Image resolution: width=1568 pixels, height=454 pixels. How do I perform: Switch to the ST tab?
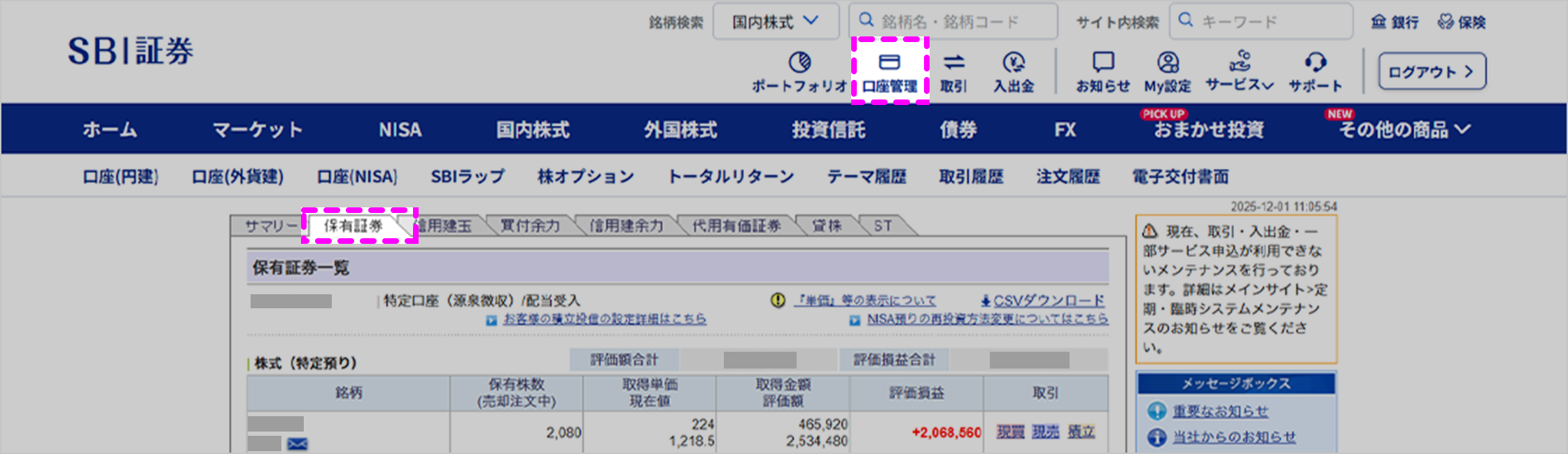point(883,226)
